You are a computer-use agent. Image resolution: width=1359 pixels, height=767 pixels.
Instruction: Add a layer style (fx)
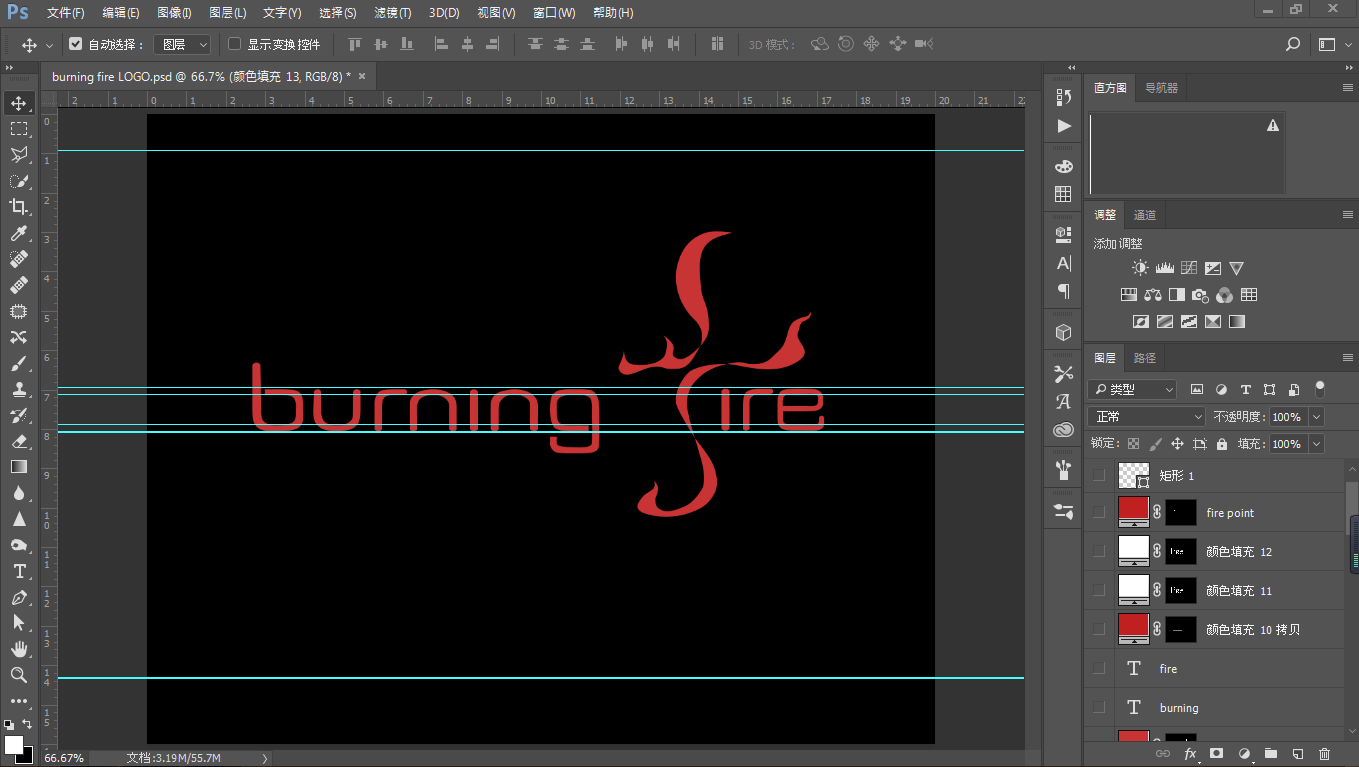click(1190, 754)
